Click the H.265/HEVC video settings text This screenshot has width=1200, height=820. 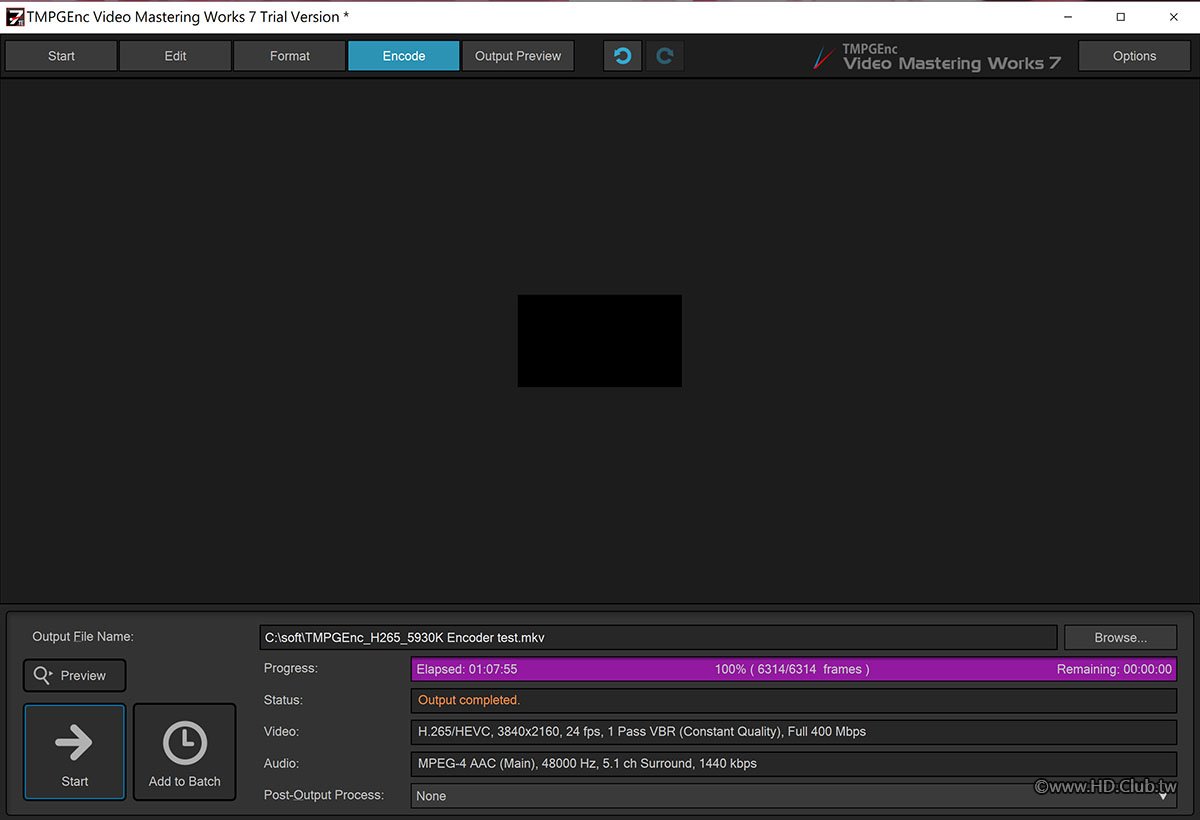[642, 732]
